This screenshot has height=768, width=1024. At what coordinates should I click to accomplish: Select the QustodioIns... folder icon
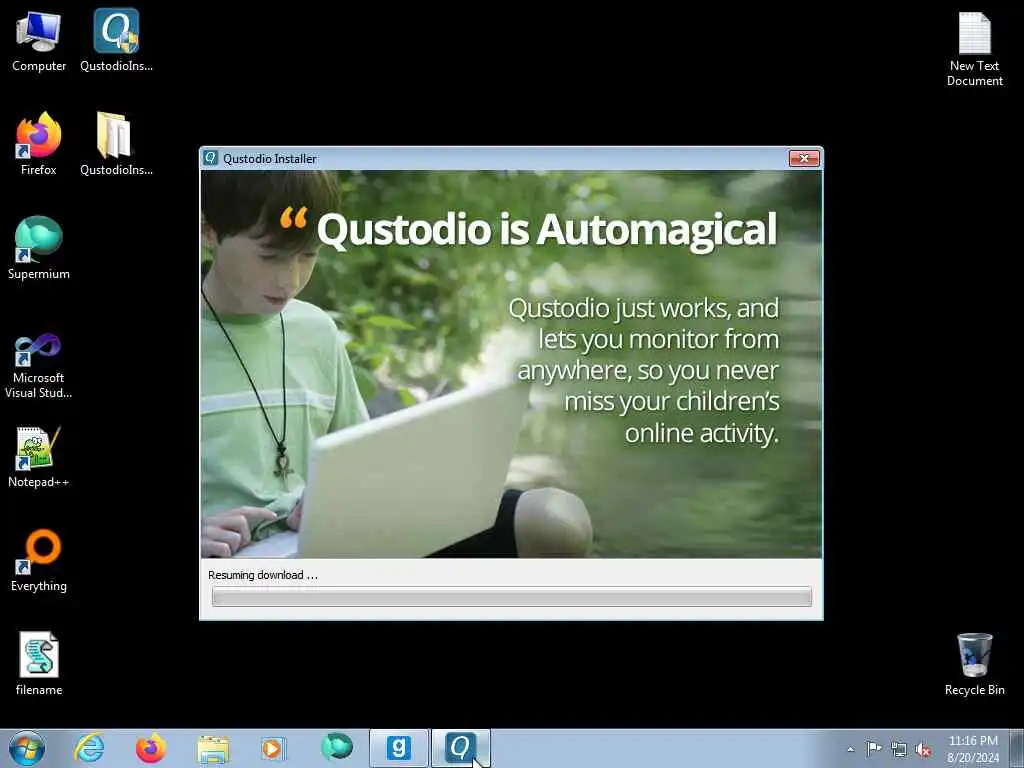click(116, 144)
